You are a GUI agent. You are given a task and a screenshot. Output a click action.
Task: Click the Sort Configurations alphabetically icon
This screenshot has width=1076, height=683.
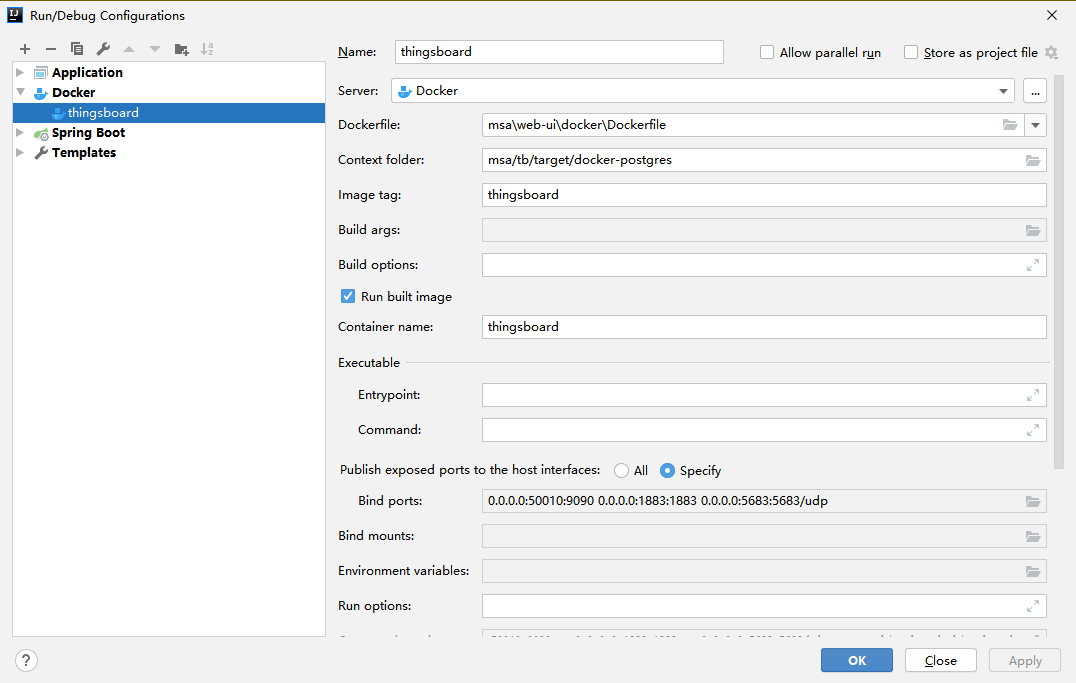click(207, 49)
